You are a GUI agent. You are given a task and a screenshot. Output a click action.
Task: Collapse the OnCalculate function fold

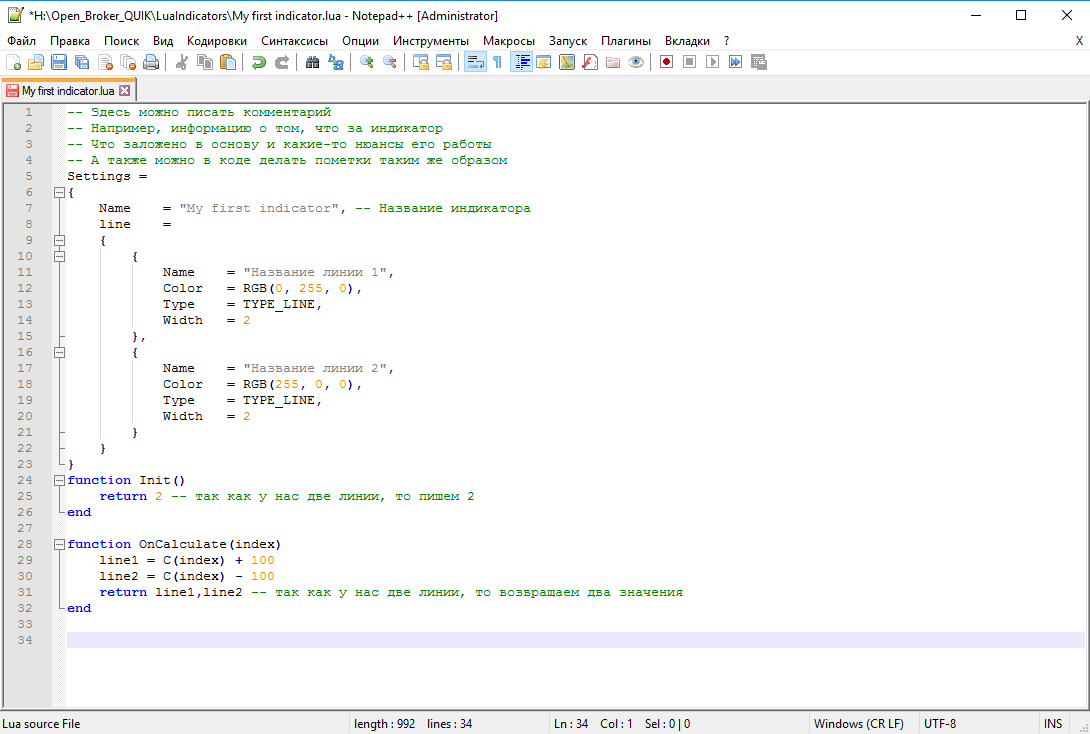click(x=60, y=544)
